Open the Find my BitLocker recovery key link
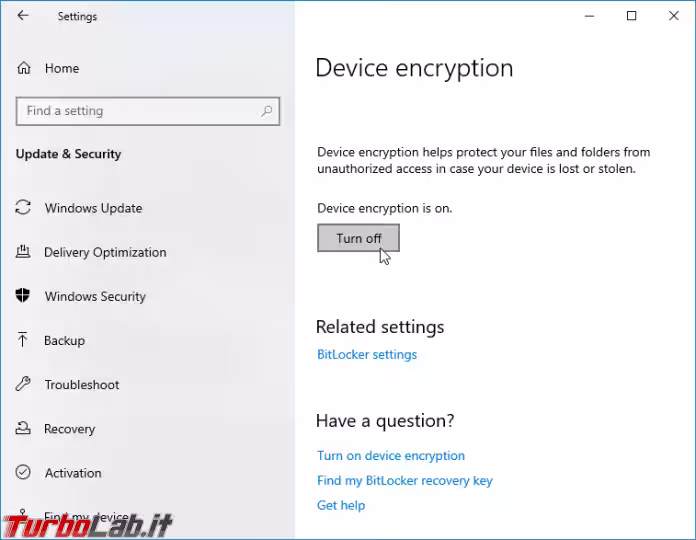The height and width of the screenshot is (540, 696). pyautogui.click(x=404, y=481)
